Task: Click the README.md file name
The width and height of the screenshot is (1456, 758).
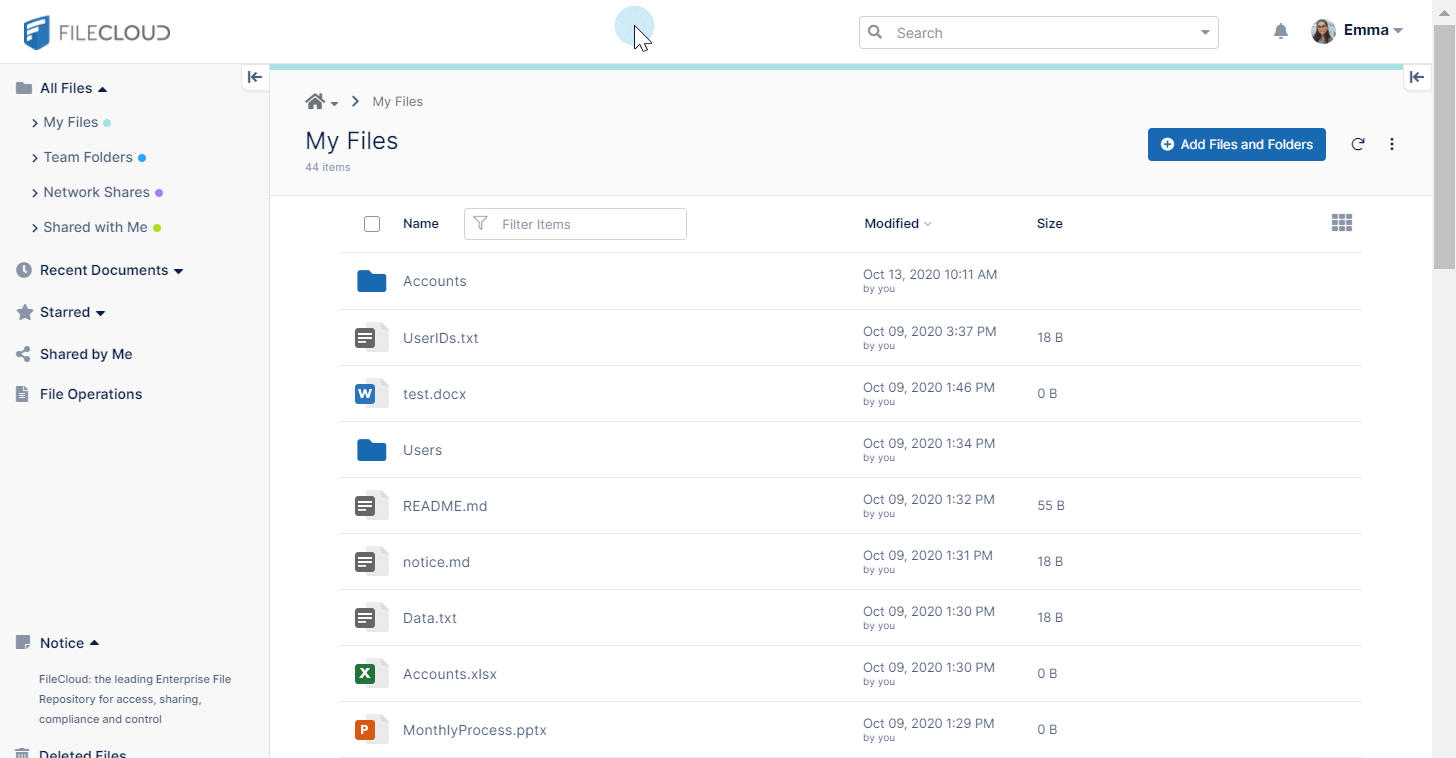Action: pos(445,506)
